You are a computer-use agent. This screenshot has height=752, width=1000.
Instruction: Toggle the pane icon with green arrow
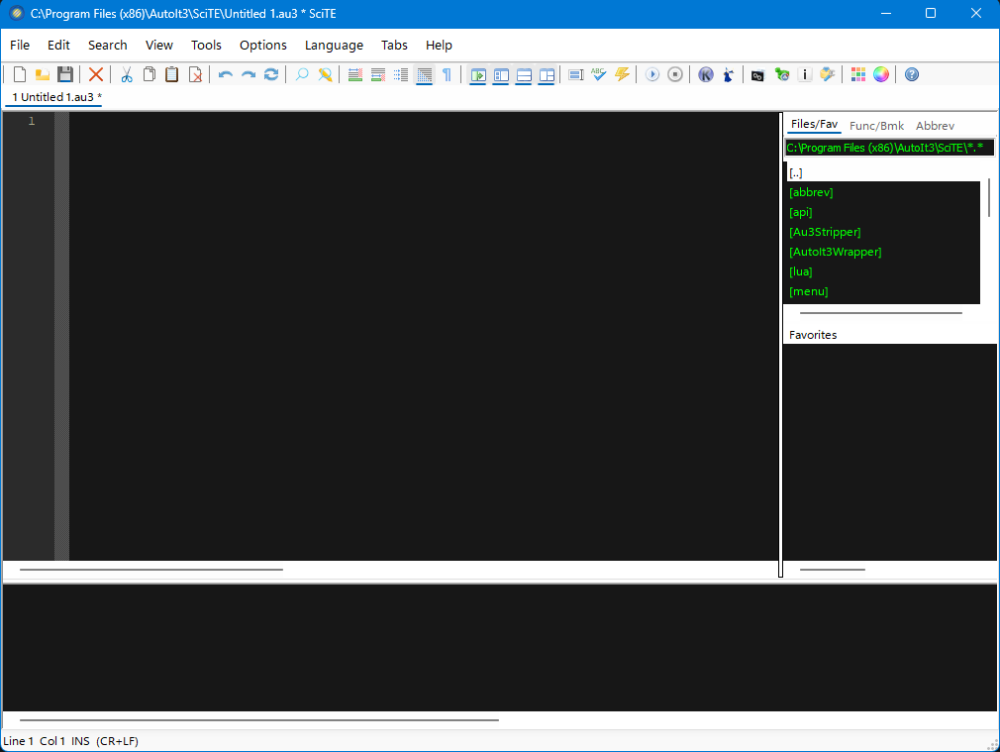tap(478, 75)
